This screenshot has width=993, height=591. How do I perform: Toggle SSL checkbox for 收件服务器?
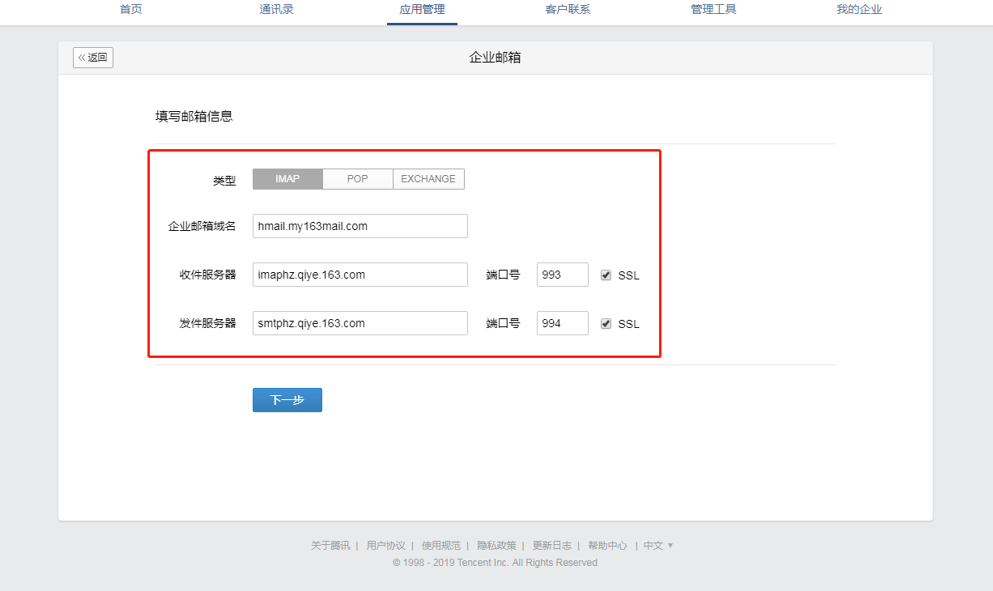pyautogui.click(x=606, y=275)
